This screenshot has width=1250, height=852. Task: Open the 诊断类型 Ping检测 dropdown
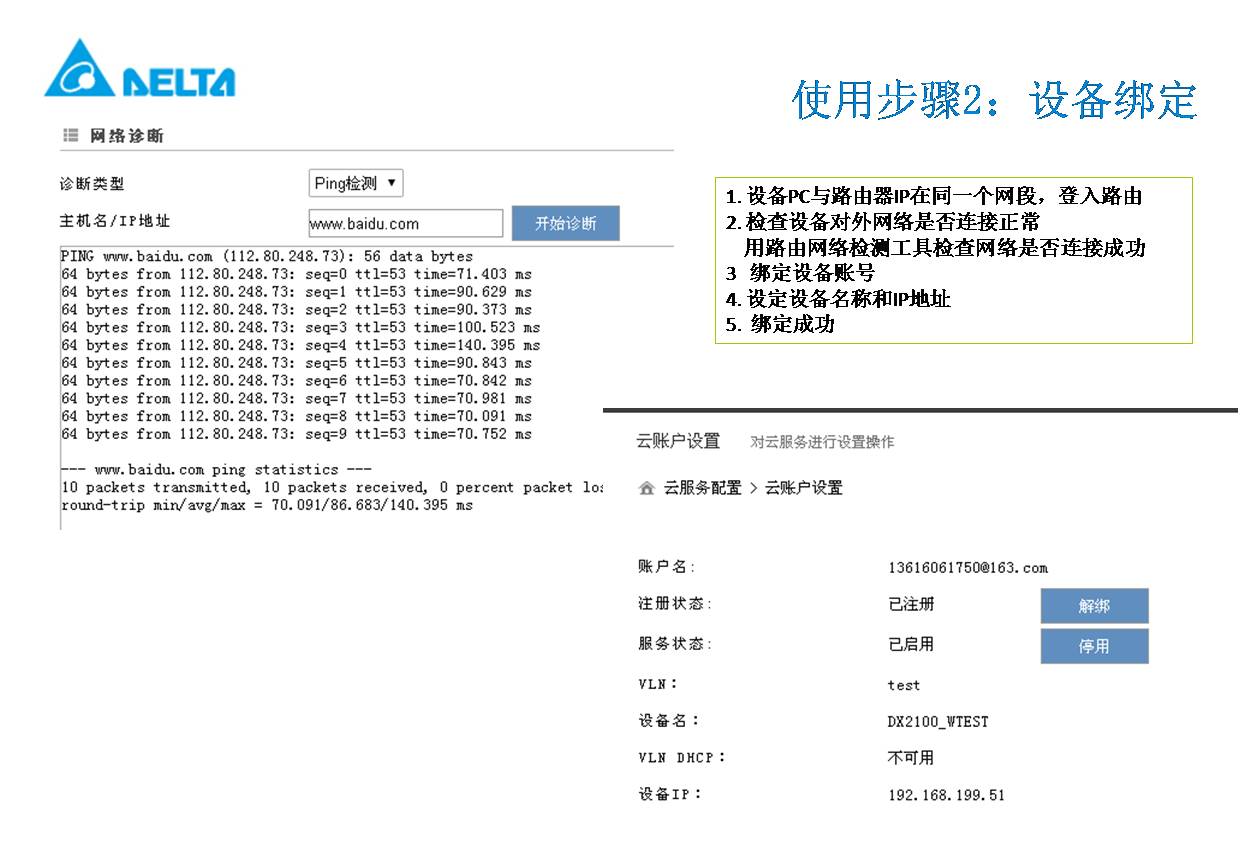point(356,183)
